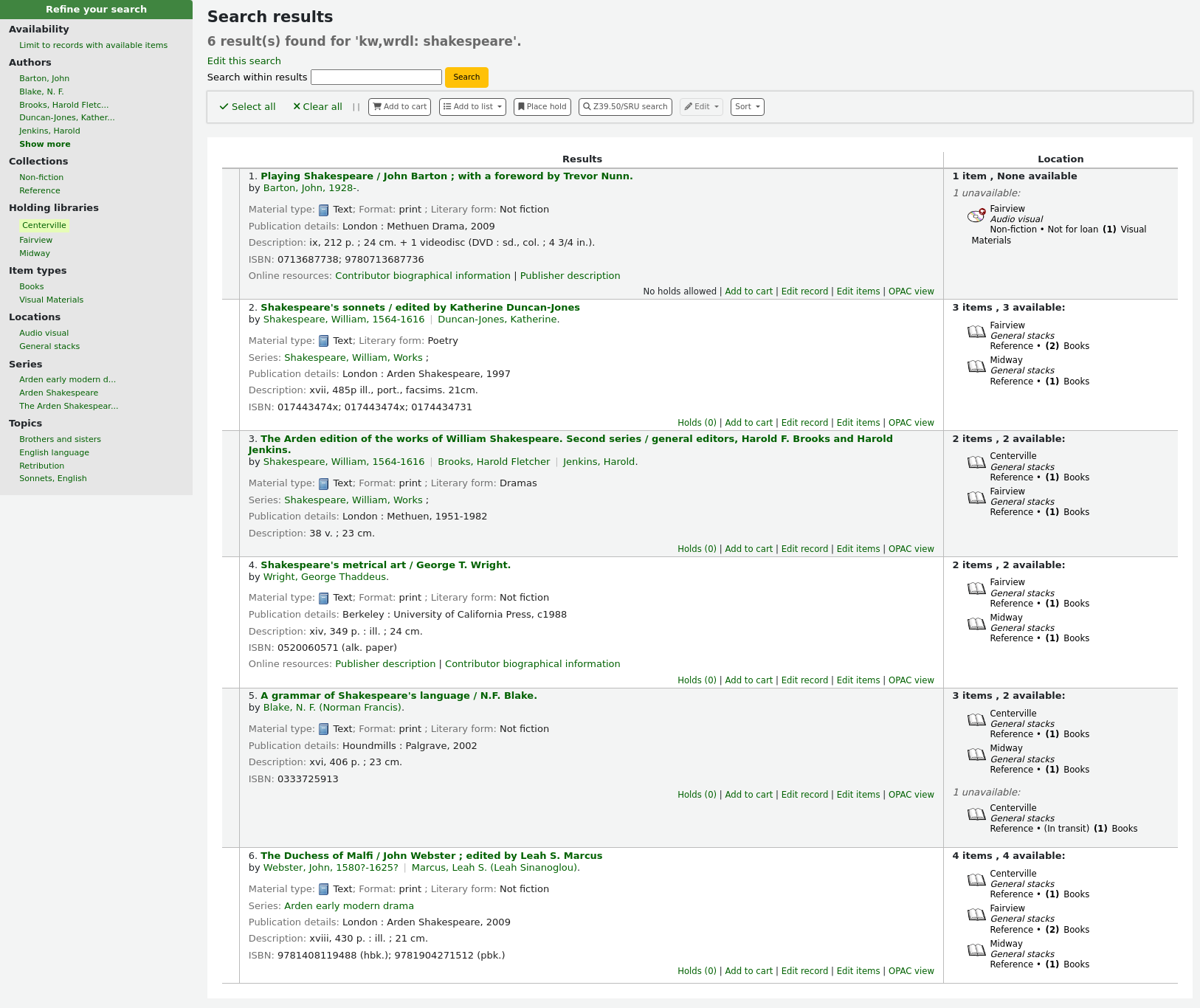Screen dimensions: 1200x1008
Task: Open OPAC view for Arden edition
Action: pyautogui.click(x=911, y=550)
